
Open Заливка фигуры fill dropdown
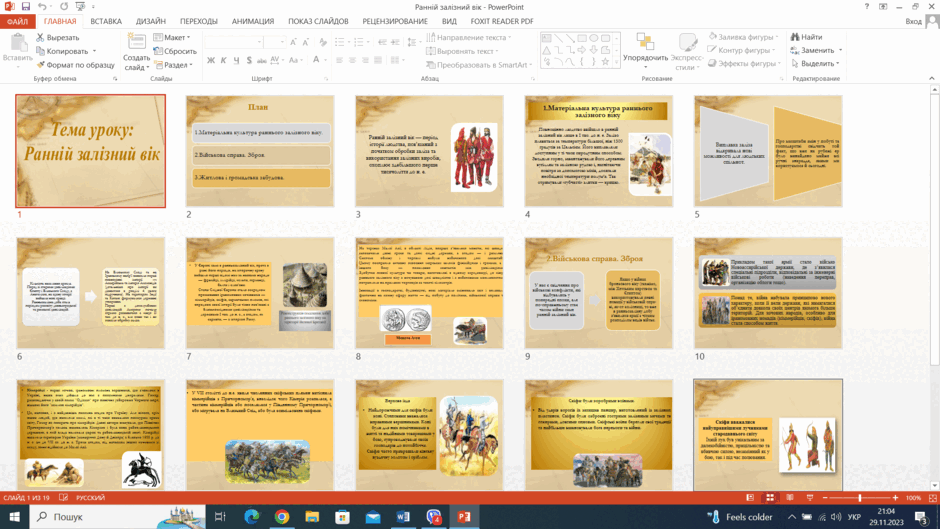point(743,37)
